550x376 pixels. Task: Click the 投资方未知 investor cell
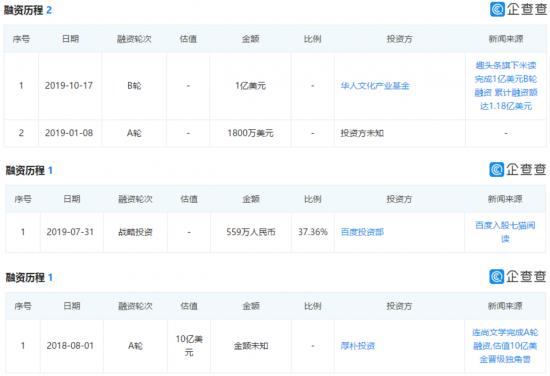tap(362, 133)
